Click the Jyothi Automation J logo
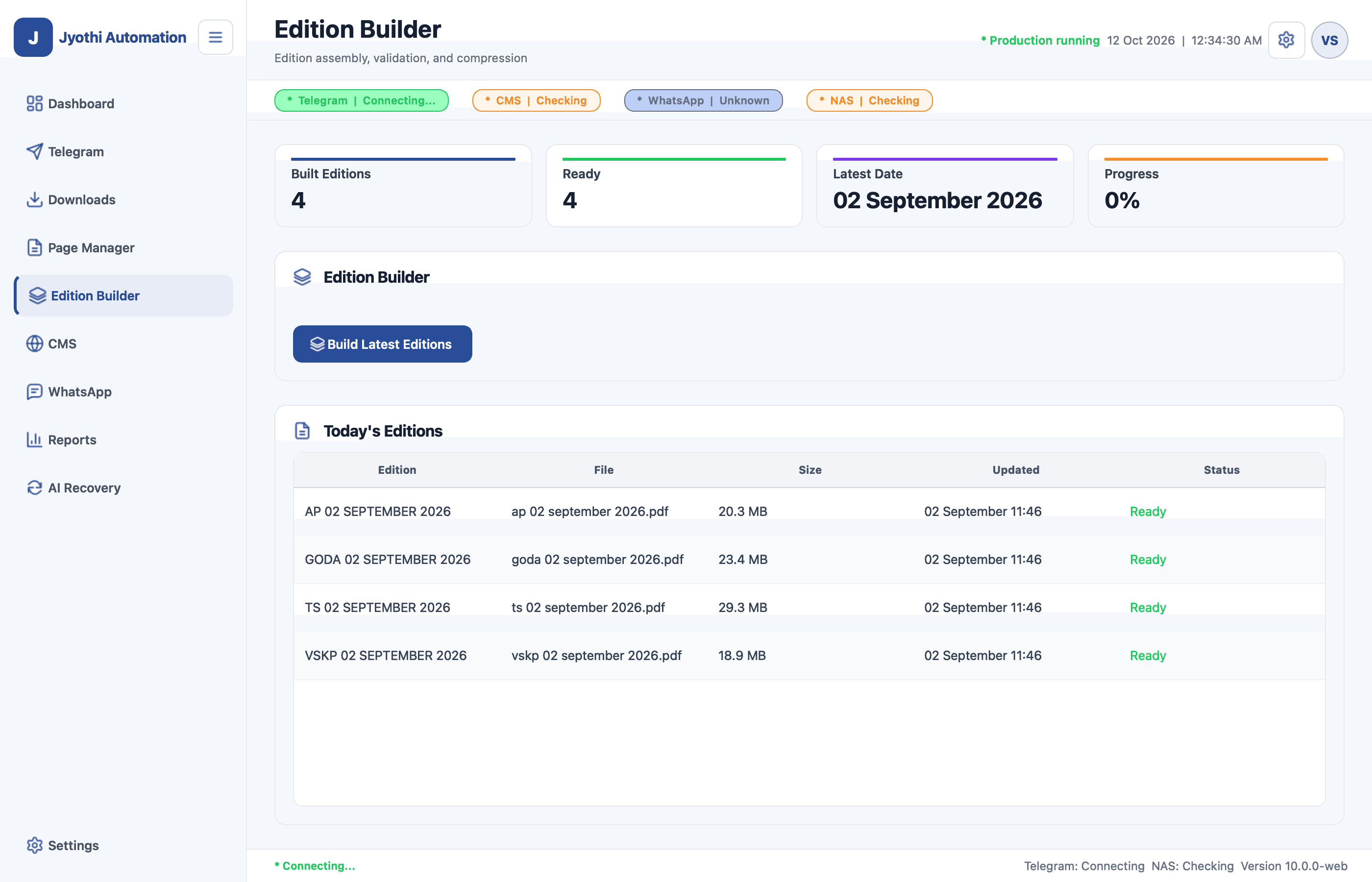This screenshot has height=882, width=1372. click(33, 37)
